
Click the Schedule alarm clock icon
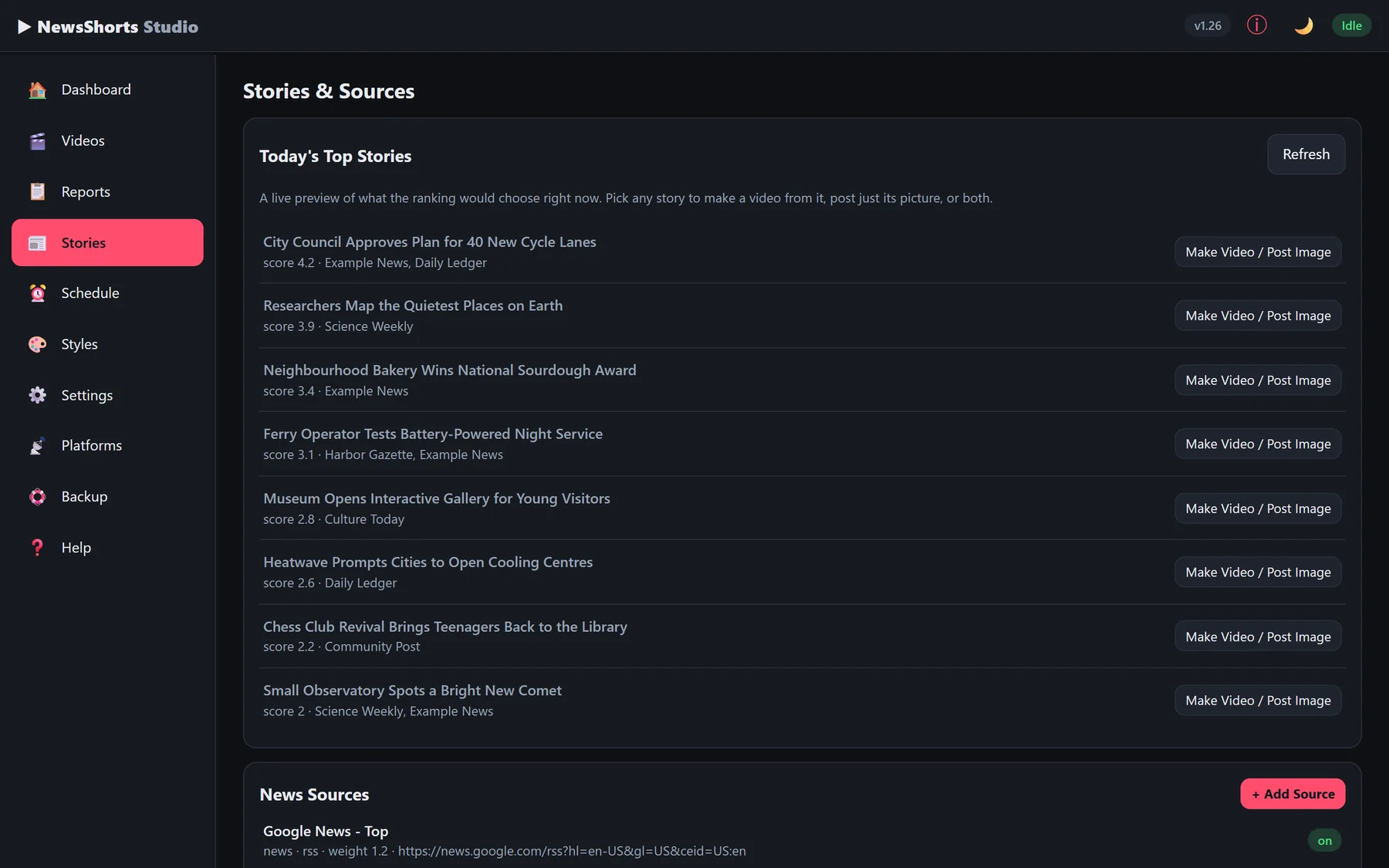tap(37, 293)
